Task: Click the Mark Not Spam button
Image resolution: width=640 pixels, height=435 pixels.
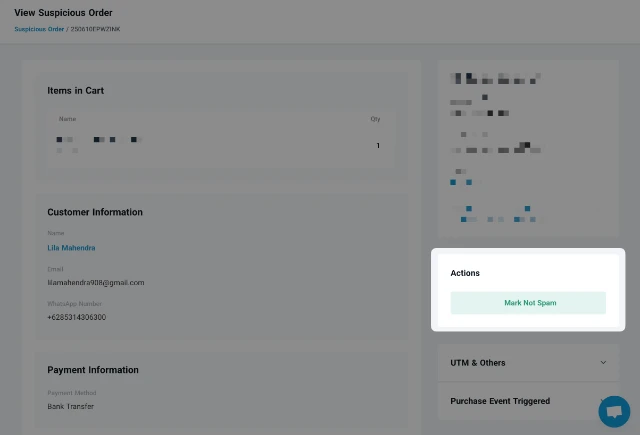Action: 528,303
